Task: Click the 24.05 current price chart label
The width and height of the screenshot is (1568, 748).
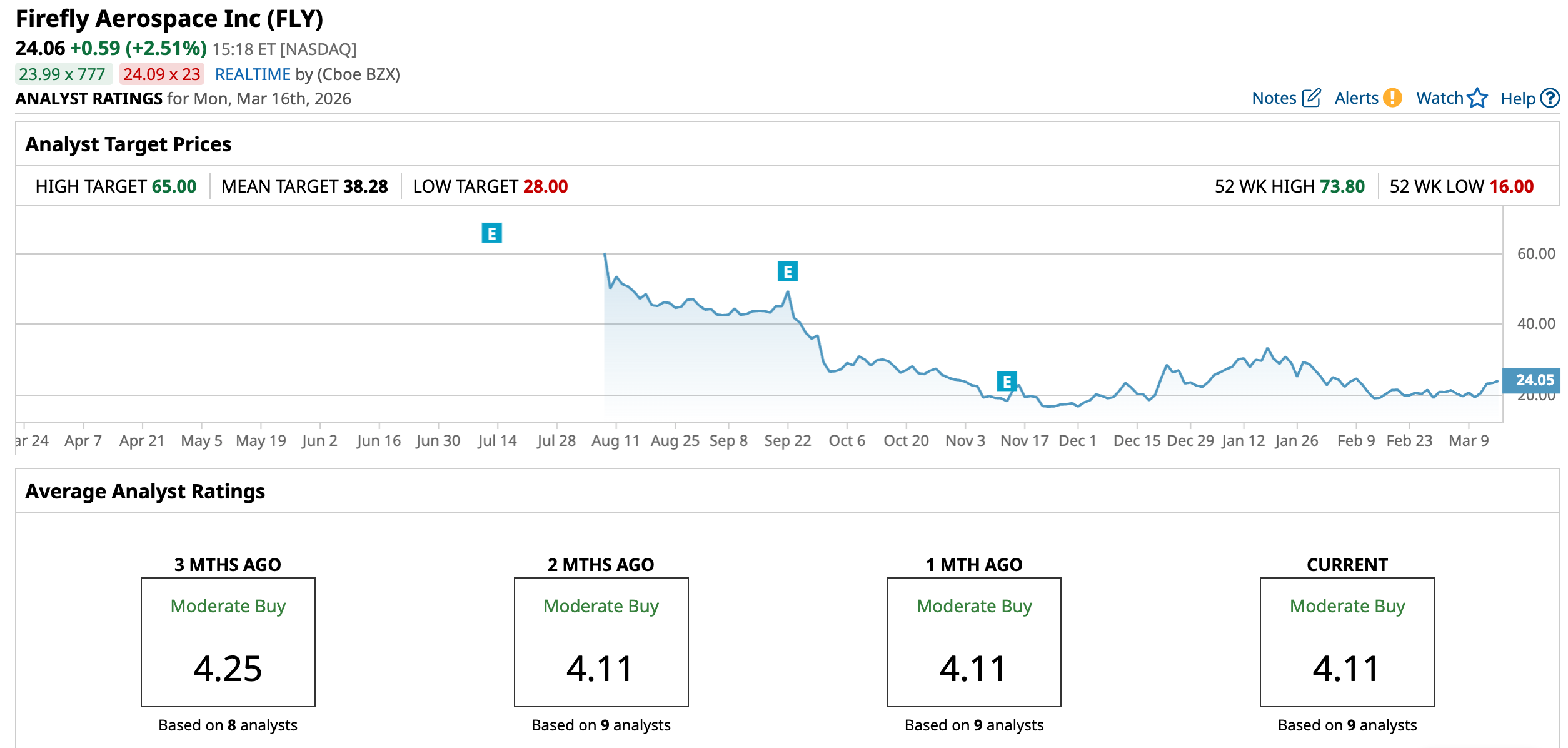Action: pyautogui.click(x=1534, y=380)
